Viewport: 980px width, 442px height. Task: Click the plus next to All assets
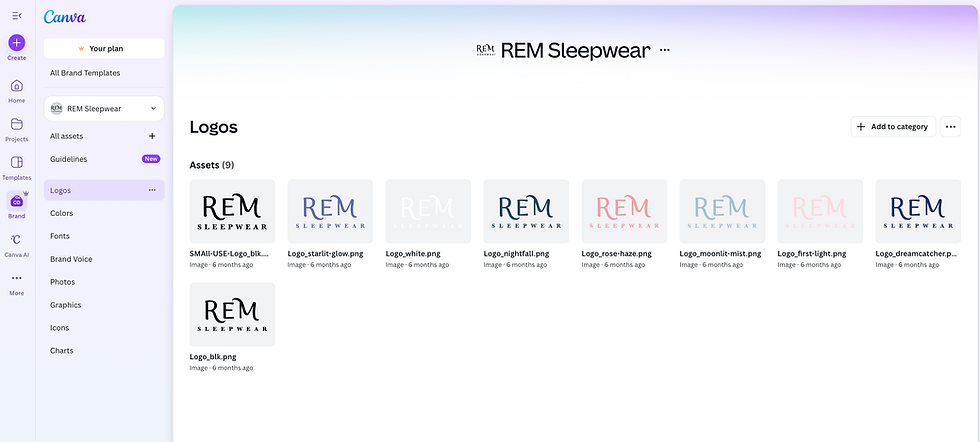(x=152, y=136)
